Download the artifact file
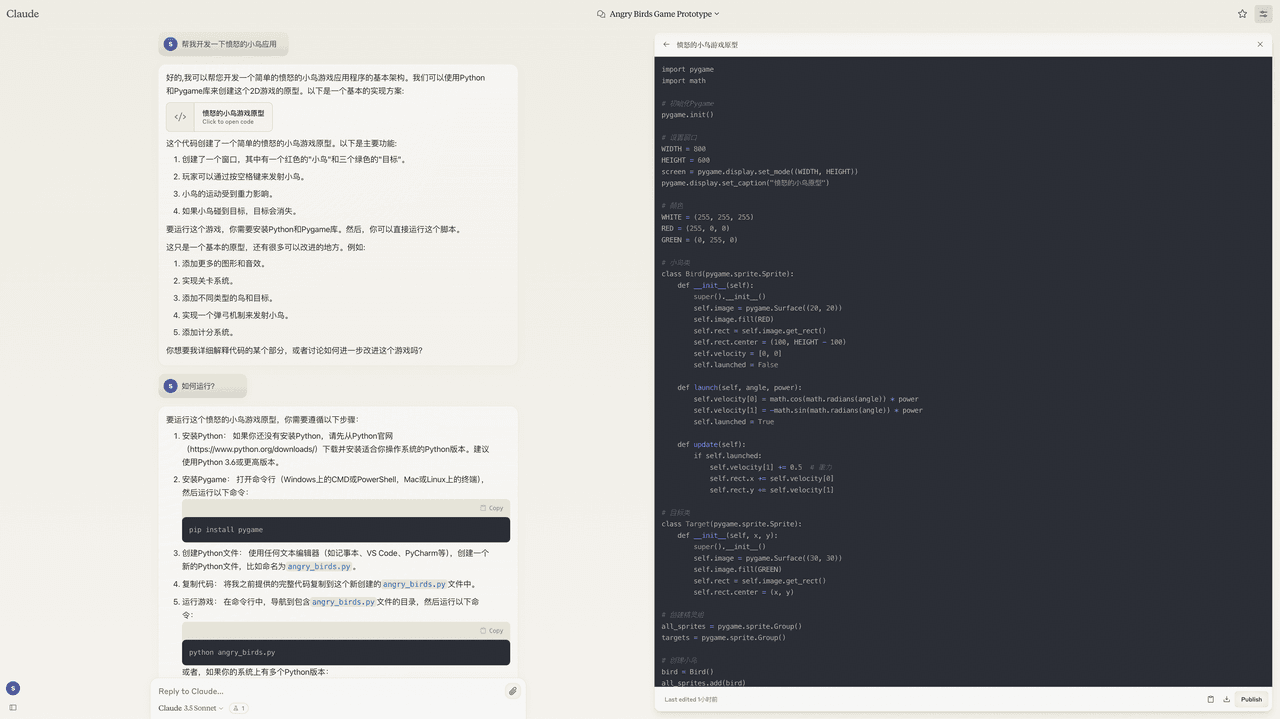Viewport: 1280px width, 719px height. 1226,699
